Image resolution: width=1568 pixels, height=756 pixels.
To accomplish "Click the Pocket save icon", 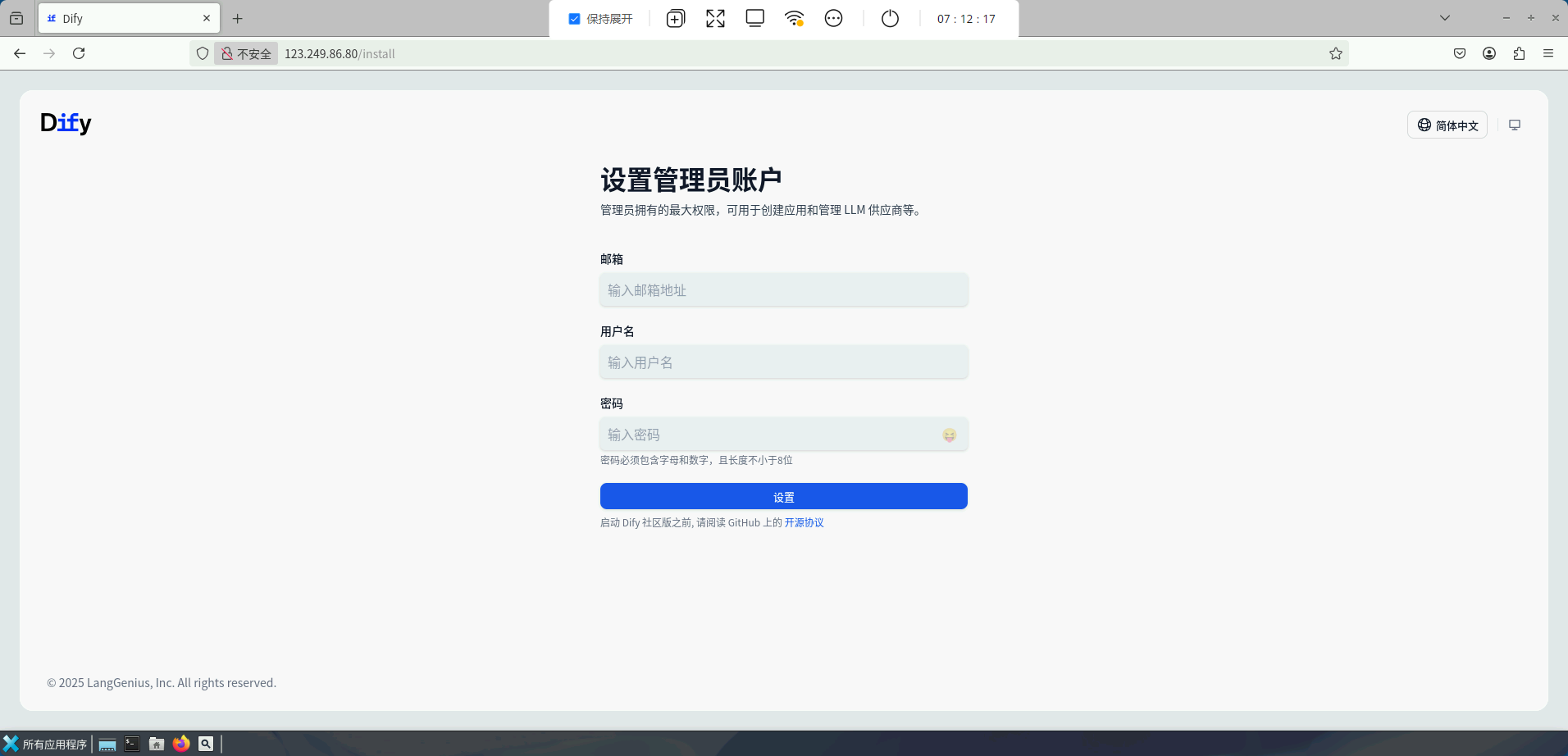I will pyautogui.click(x=1460, y=53).
